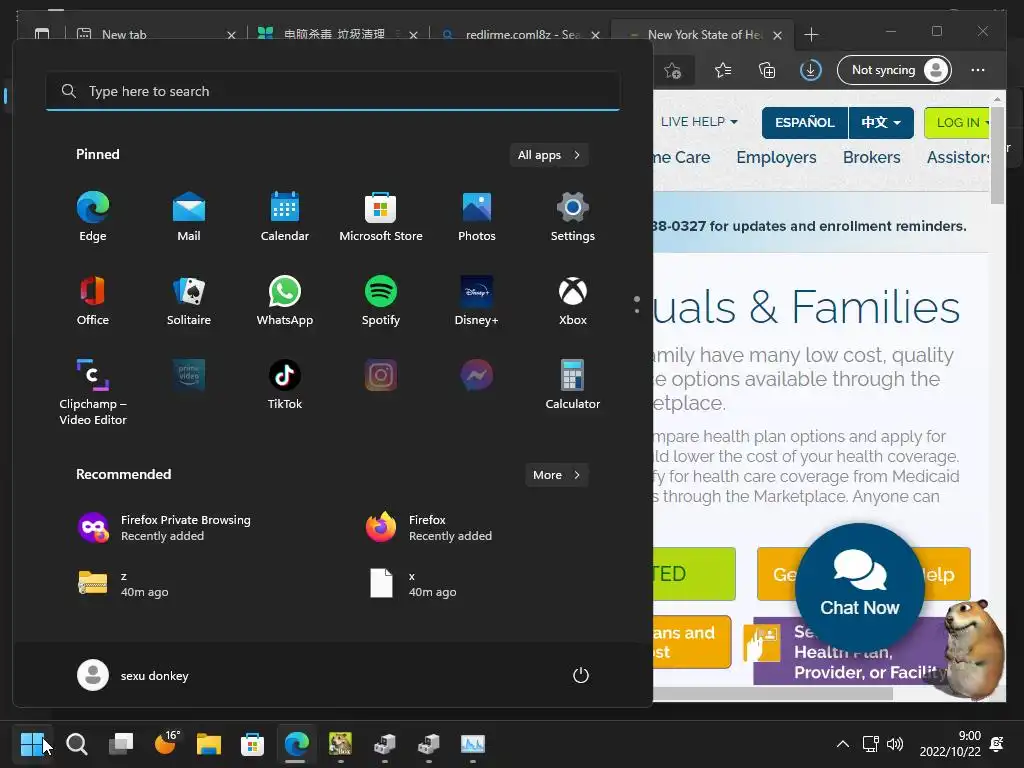Screen dimensions: 1024x768
Task: Close the New tab browser tab
Action: pos(231,35)
